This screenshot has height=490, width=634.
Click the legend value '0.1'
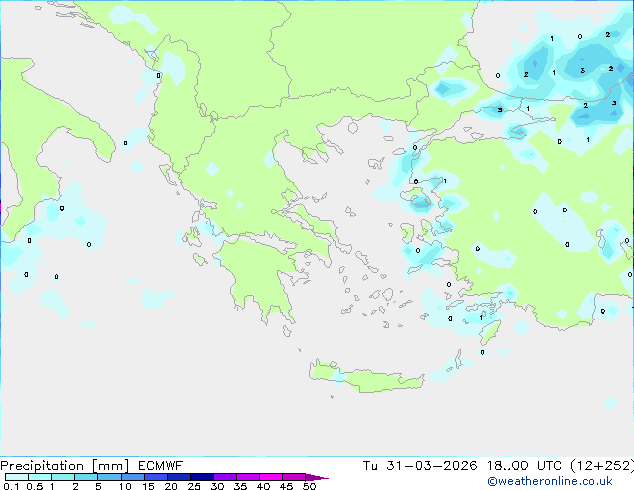(x=11, y=486)
